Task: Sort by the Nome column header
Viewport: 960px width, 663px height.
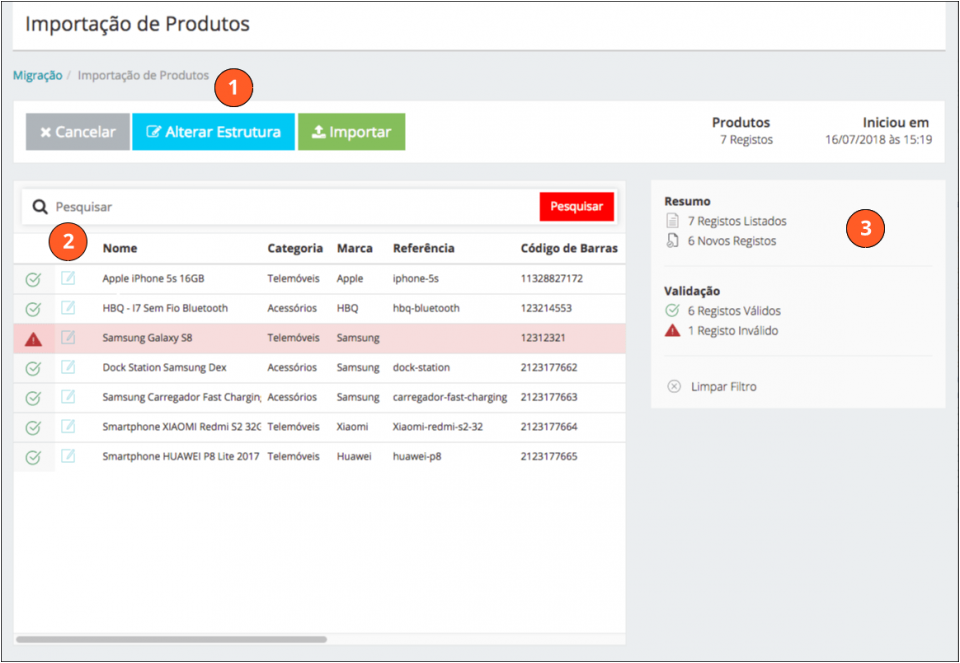Action: pos(120,248)
